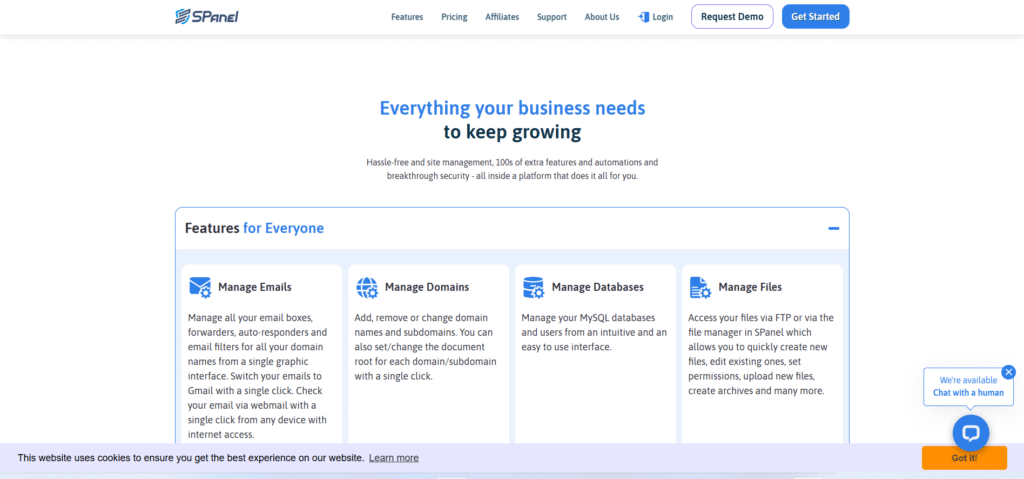This screenshot has height=479, width=1024.
Task: Go to the Pricing page
Action: tap(454, 17)
